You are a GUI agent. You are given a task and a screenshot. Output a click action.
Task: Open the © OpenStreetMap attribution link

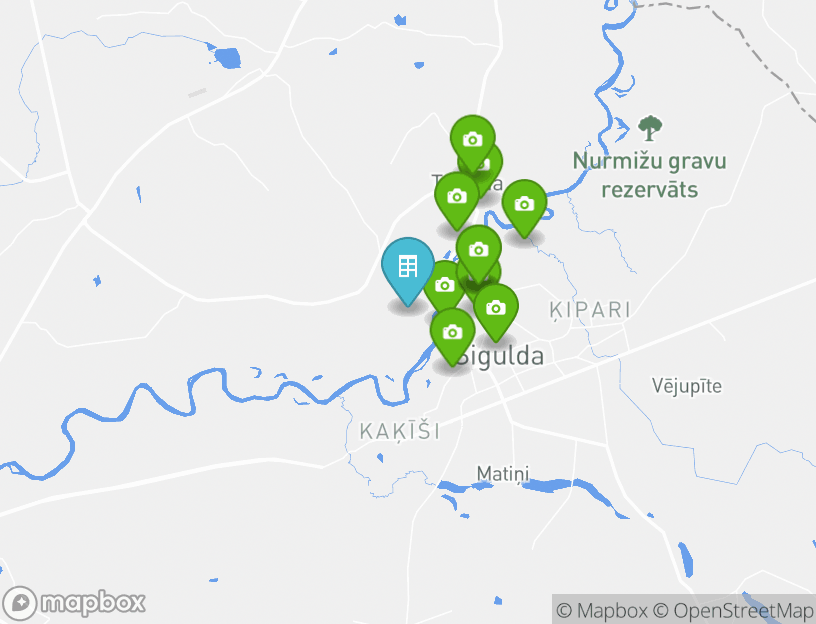point(733,610)
